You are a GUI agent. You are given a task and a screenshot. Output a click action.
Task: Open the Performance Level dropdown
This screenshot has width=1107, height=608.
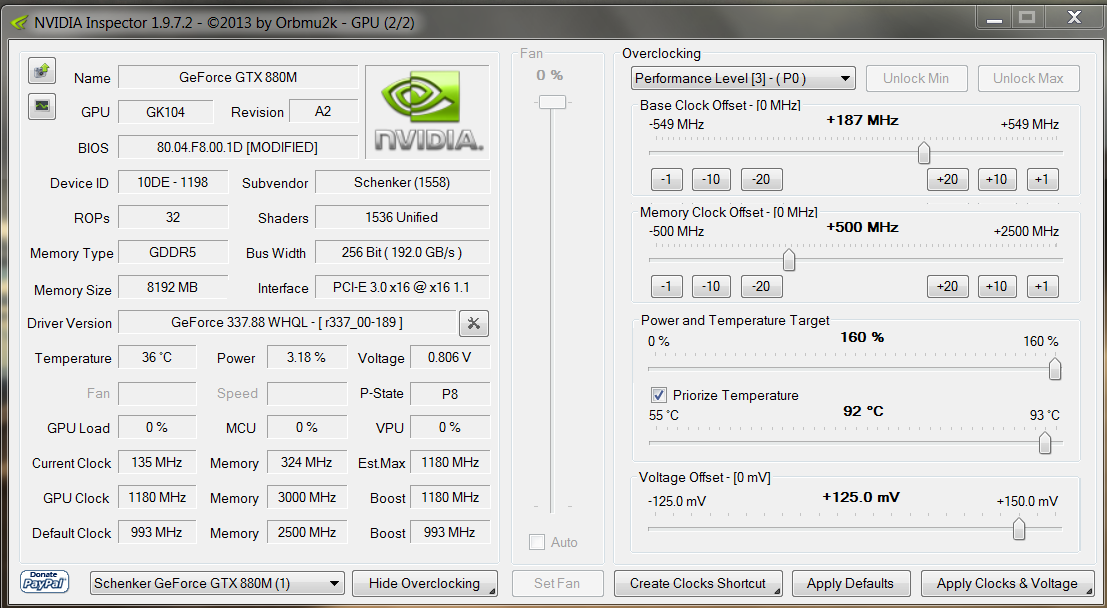(743, 78)
